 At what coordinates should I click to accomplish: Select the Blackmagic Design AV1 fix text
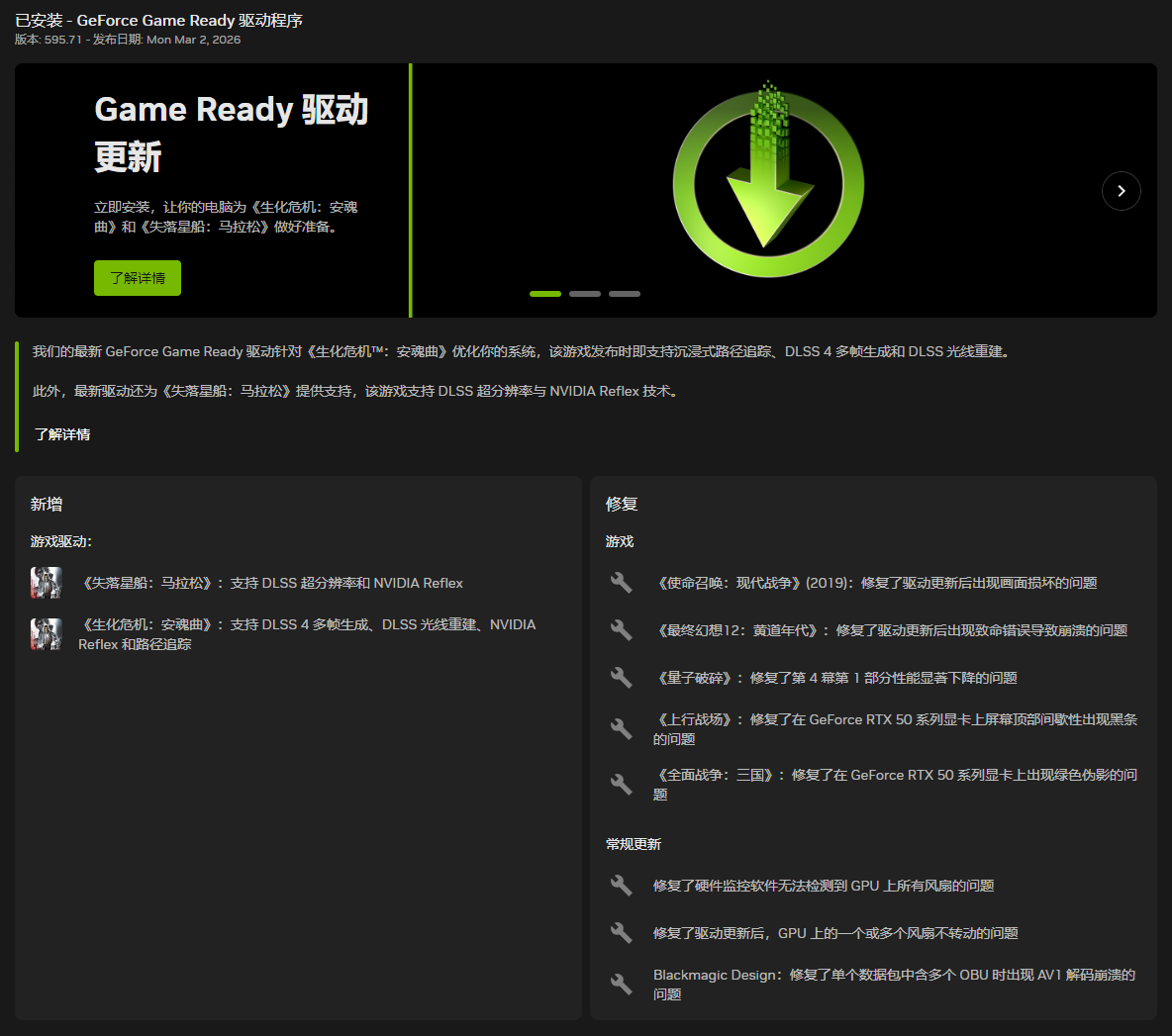click(895, 985)
